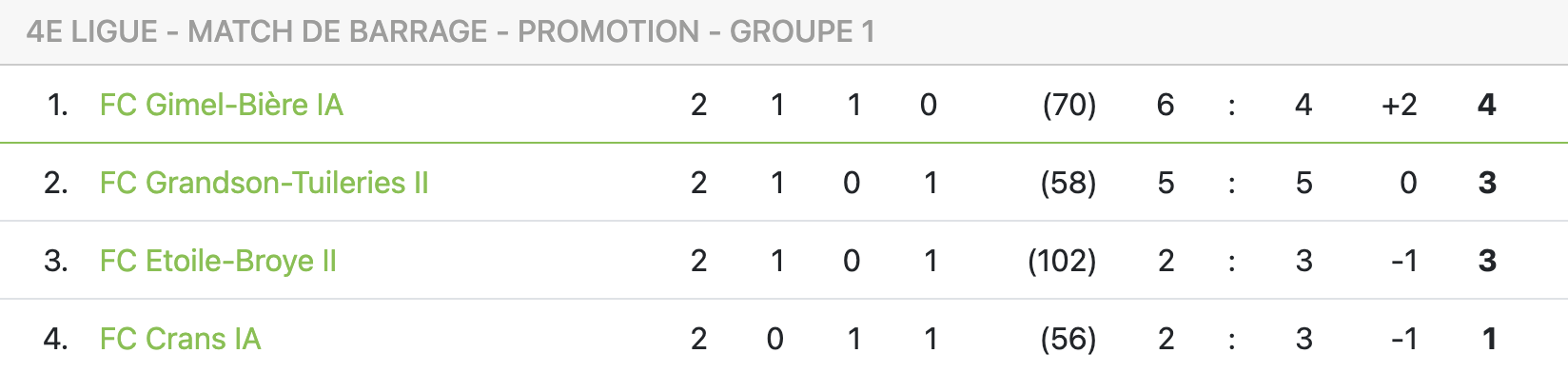Click the 6 goals scored by Gimel-Bière
The image size is (1568, 373).
point(1166,105)
